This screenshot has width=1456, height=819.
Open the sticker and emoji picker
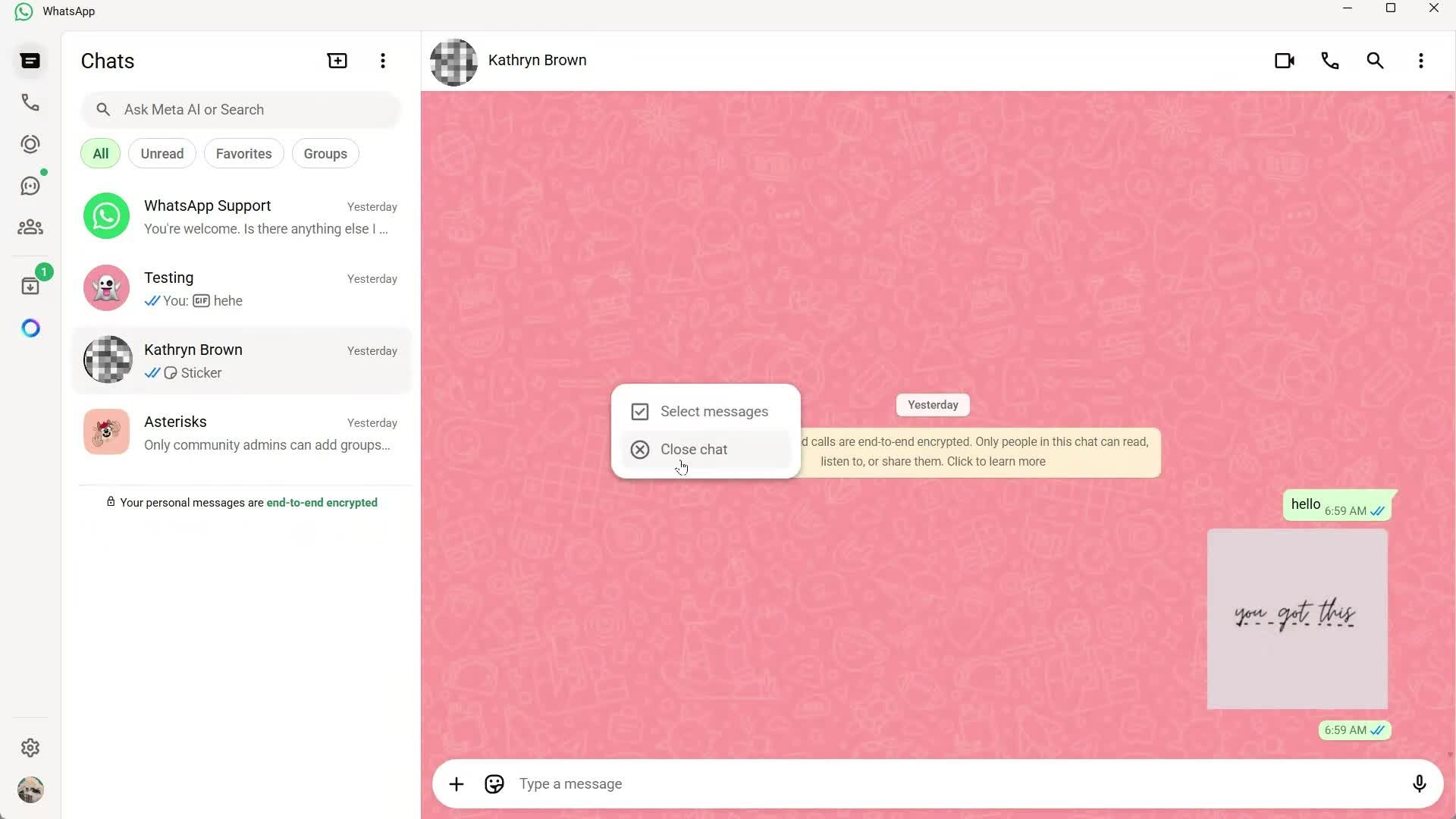(494, 783)
